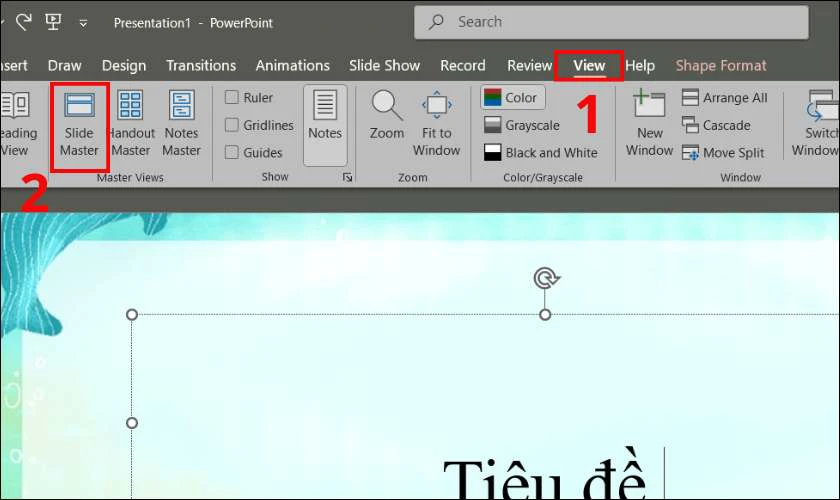Open the Design tab
This screenshot has width=840, height=500.
tap(124, 65)
